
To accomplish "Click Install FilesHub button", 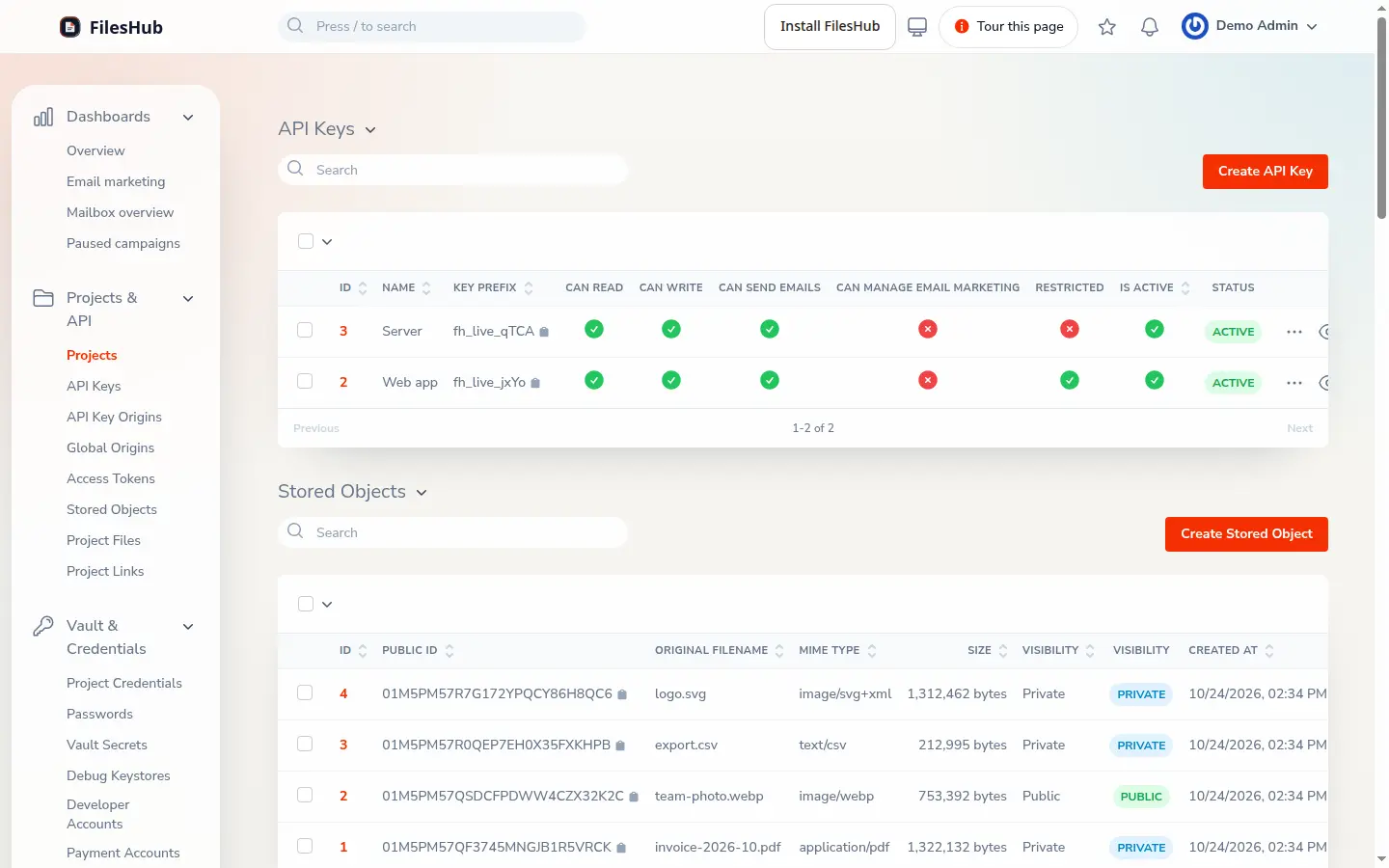I will click(x=830, y=27).
